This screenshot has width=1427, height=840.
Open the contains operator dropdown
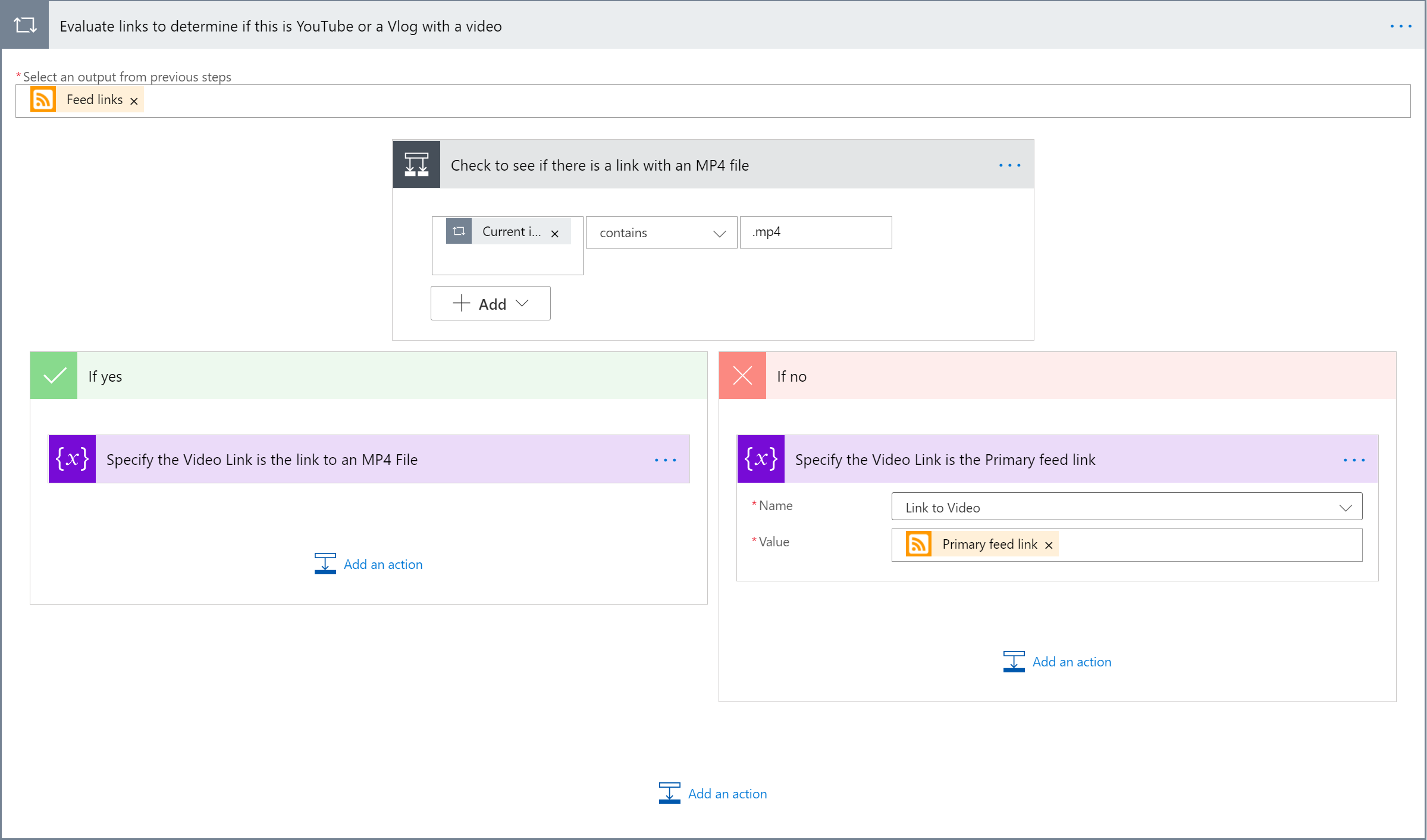pos(661,233)
